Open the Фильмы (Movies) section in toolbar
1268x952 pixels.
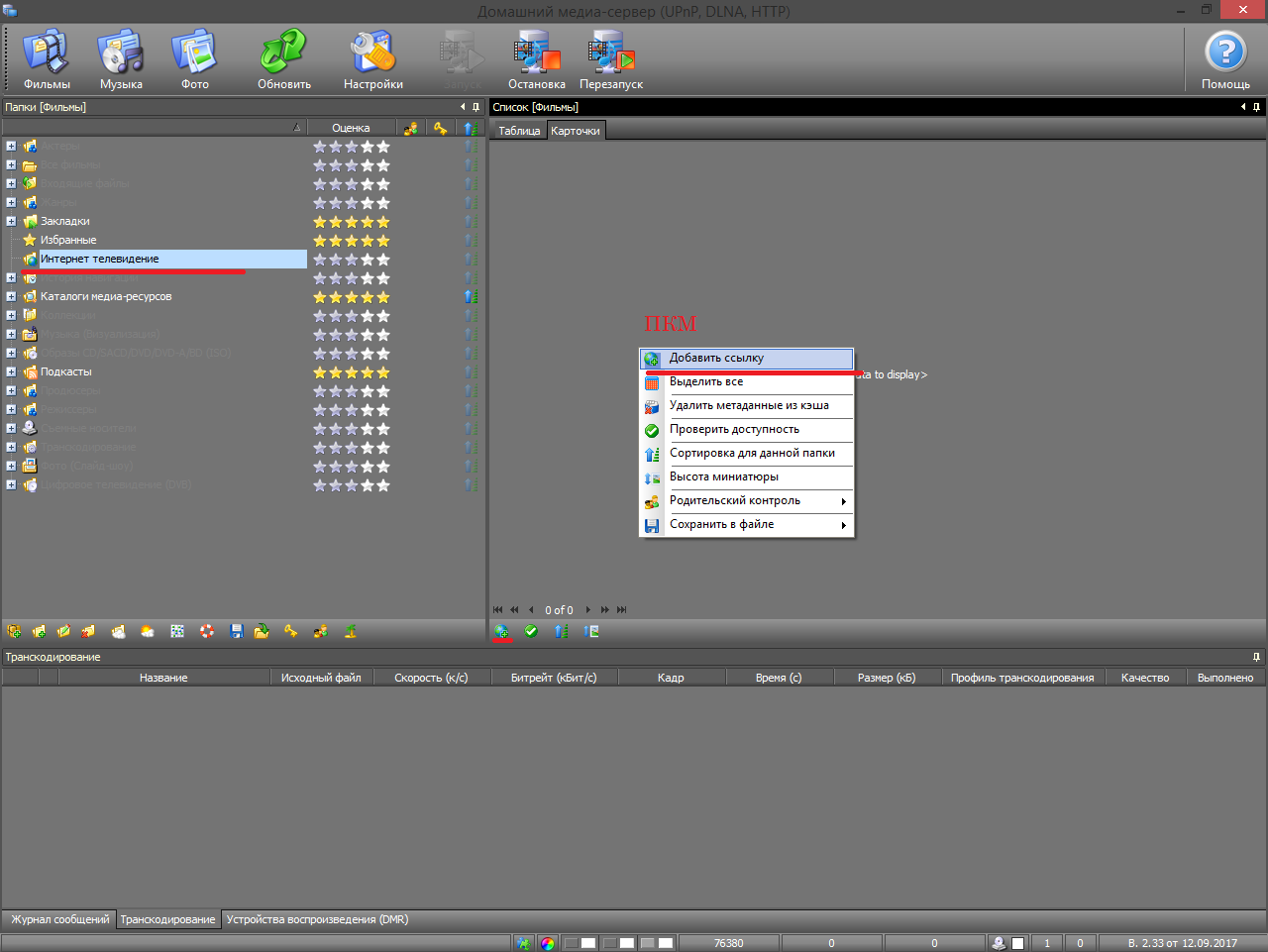point(47,59)
